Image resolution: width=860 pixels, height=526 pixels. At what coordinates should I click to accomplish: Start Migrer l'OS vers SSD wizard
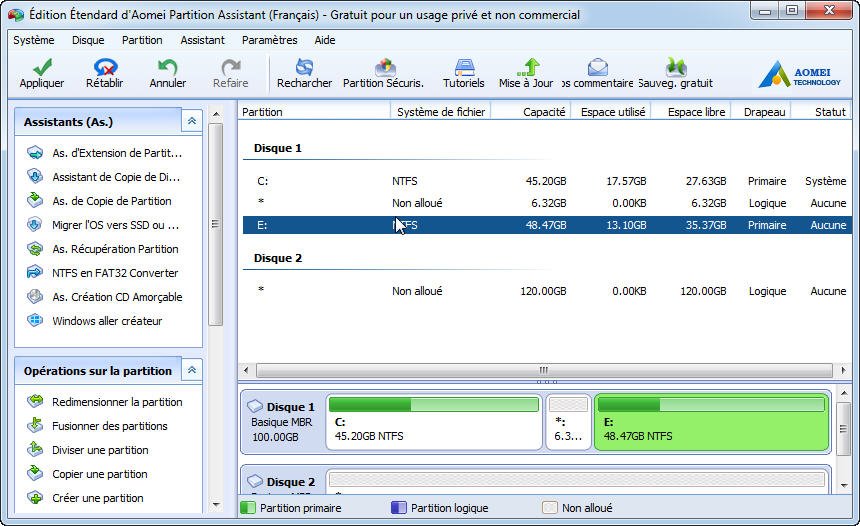point(103,225)
